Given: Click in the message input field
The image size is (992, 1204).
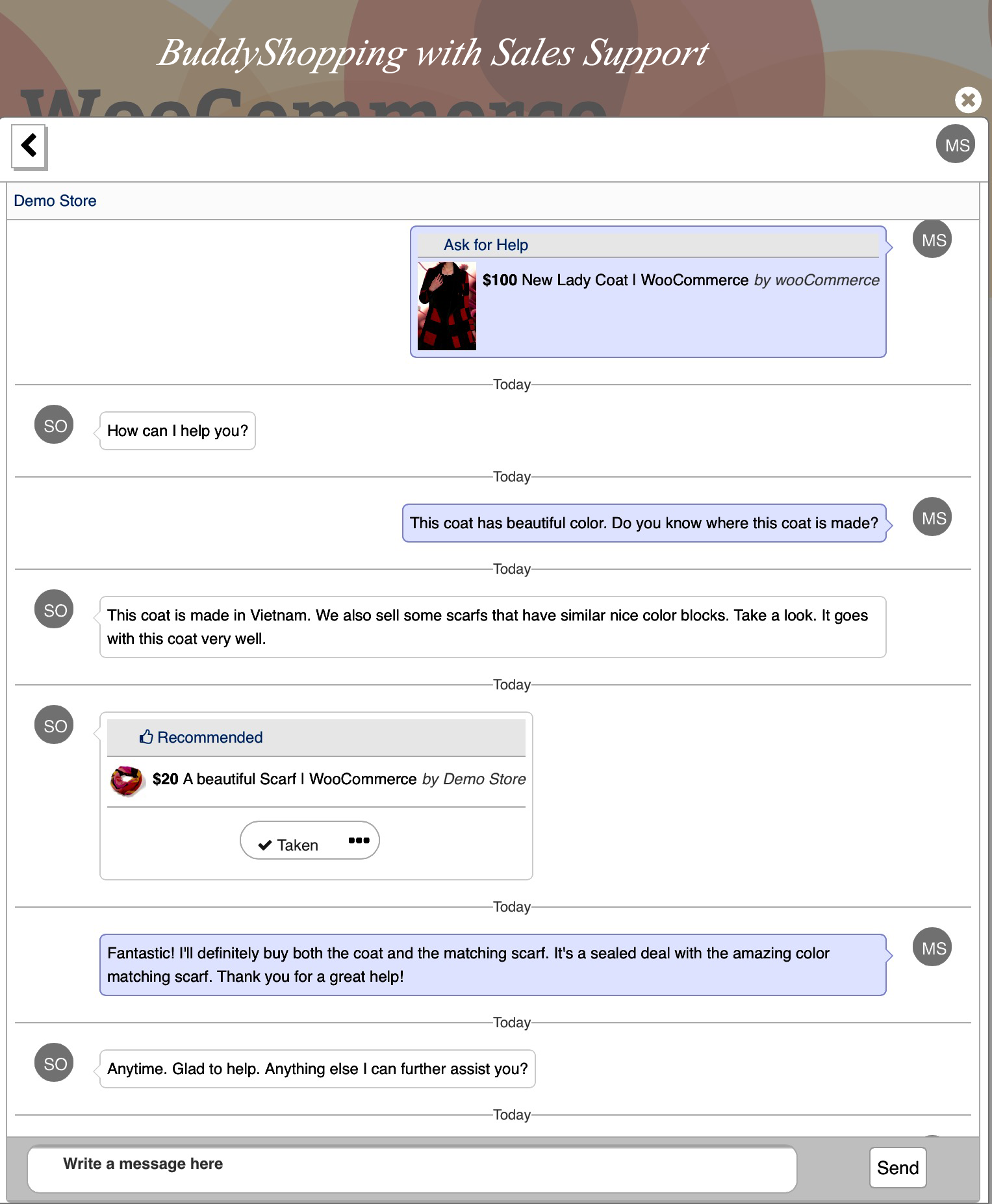Looking at the screenshot, I should 411,1168.
